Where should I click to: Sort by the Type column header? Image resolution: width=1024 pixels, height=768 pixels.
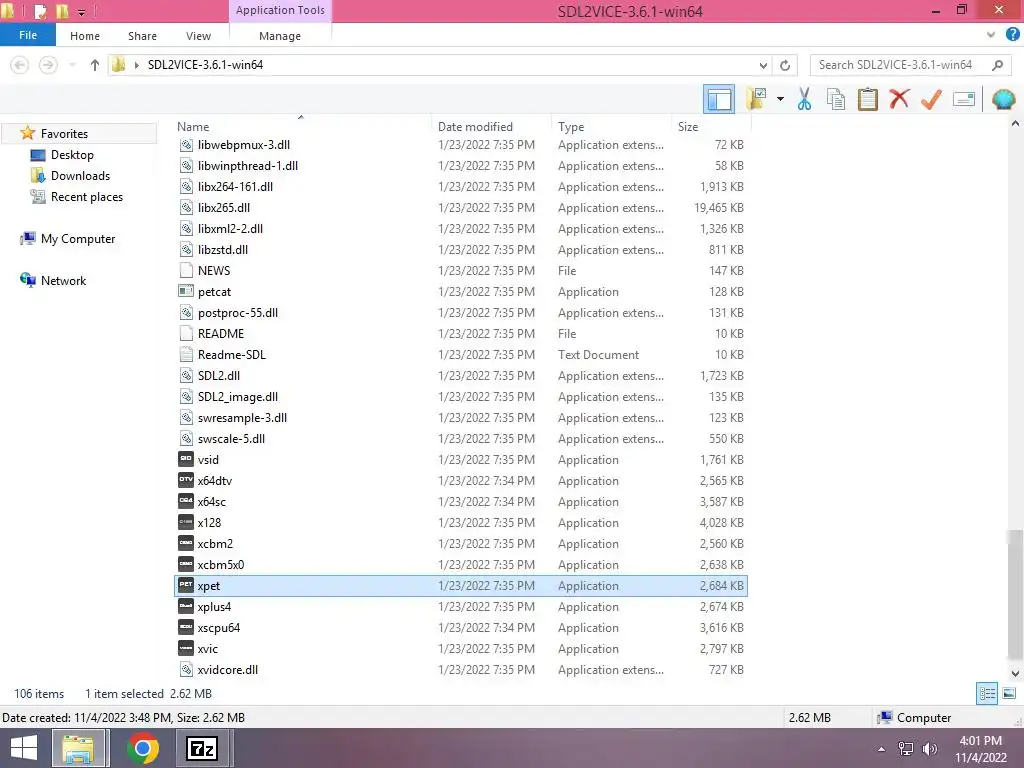pyautogui.click(x=571, y=127)
